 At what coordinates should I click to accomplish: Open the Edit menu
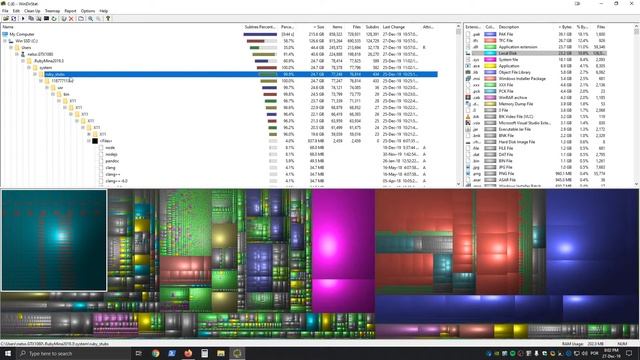click(x=16, y=11)
